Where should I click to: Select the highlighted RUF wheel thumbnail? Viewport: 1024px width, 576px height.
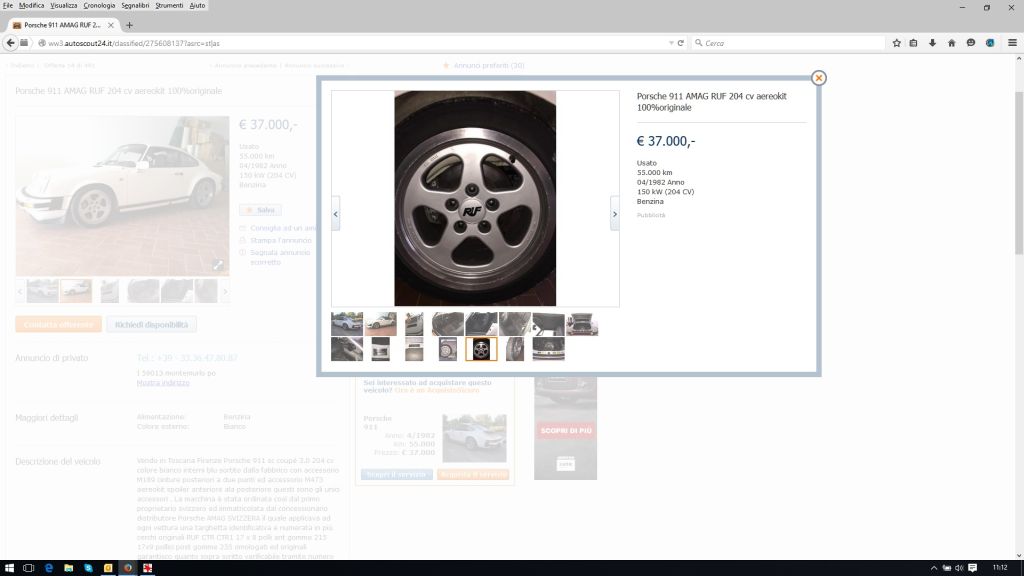(x=481, y=349)
